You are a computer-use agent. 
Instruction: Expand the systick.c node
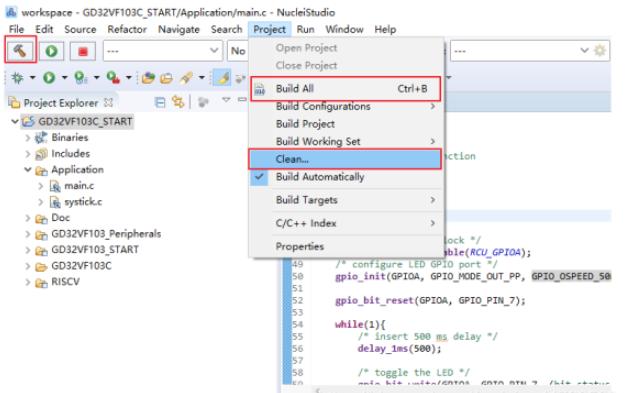(x=40, y=202)
